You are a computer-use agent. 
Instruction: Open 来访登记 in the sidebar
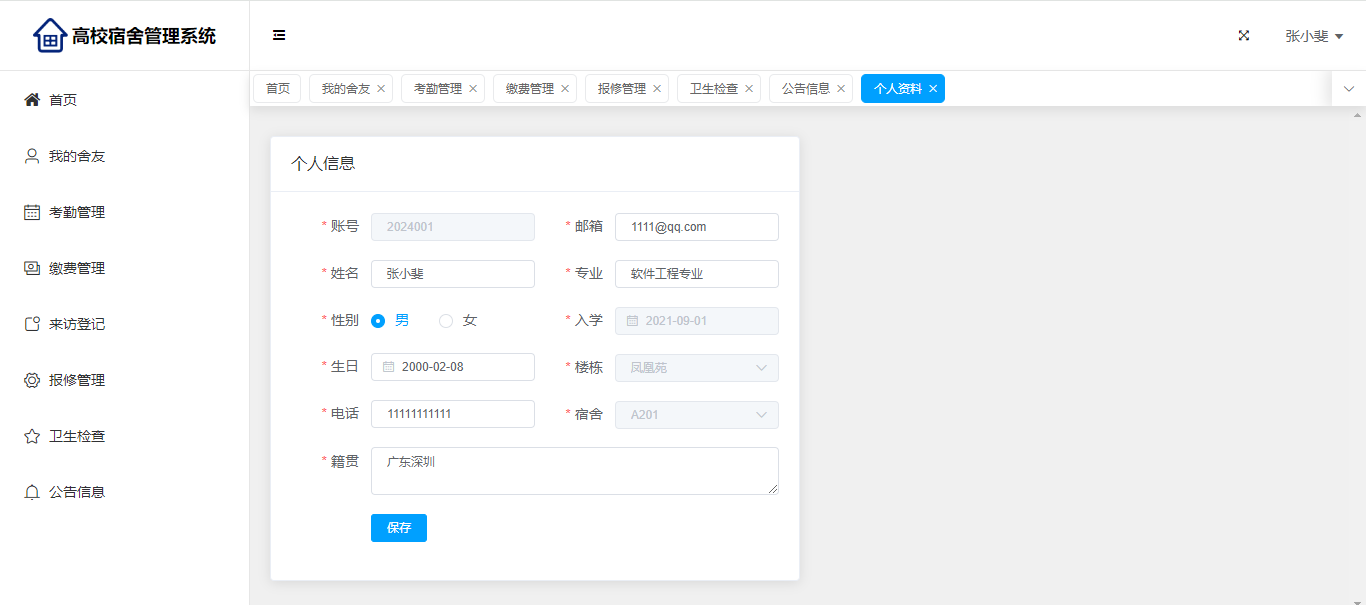pos(77,324)
